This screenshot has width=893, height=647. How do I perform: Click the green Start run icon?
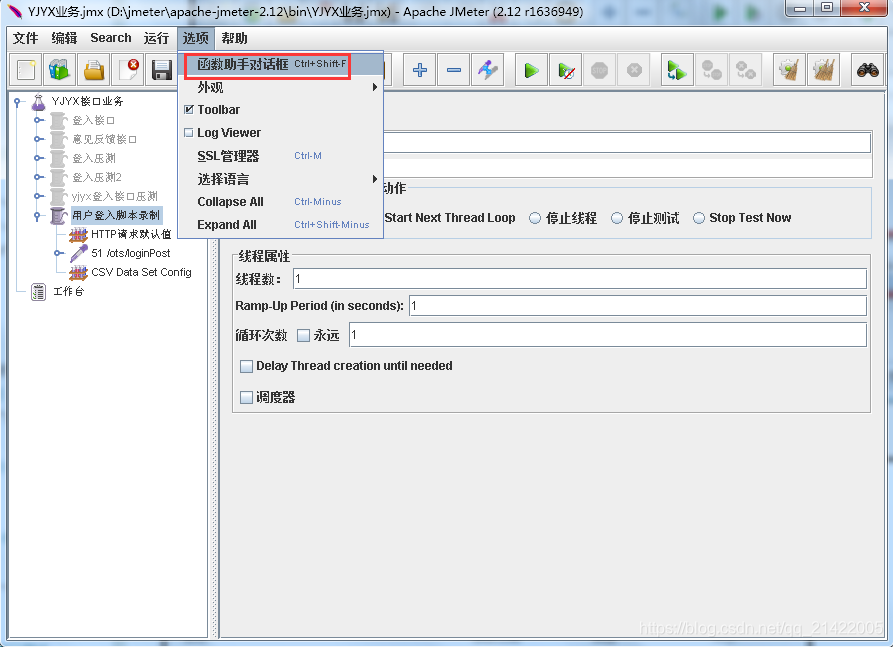pos(531,70)
